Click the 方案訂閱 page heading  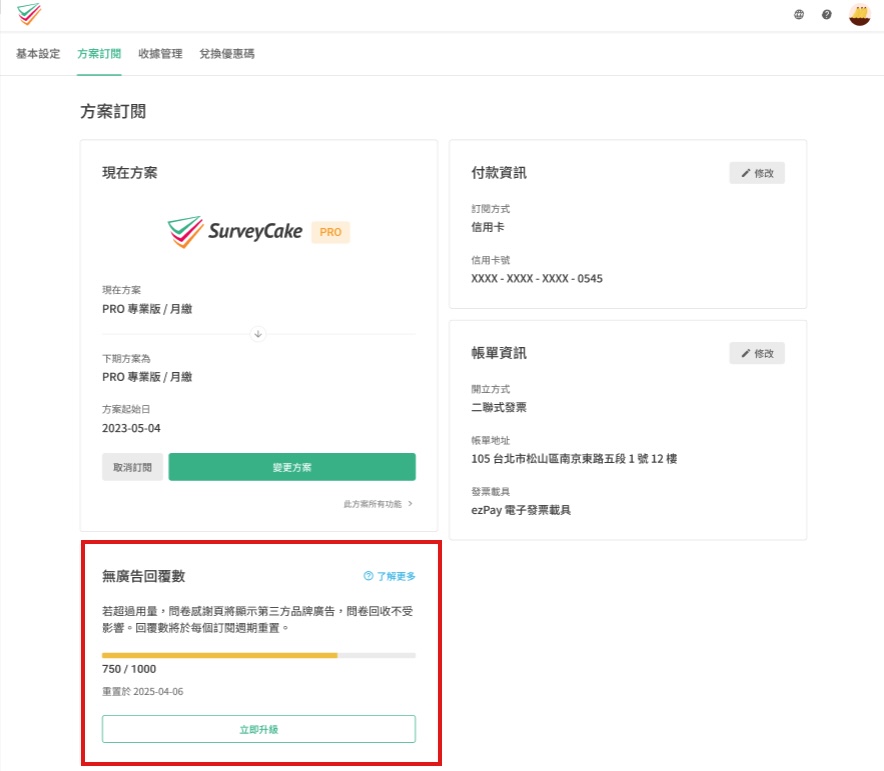coord(113,112)
